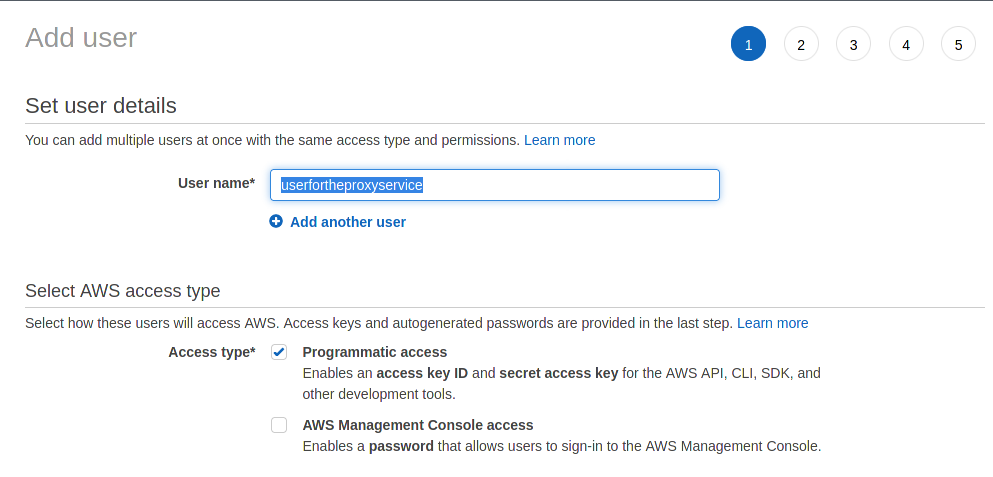
Task: Click the User name* field label
Action: (216, 183)
